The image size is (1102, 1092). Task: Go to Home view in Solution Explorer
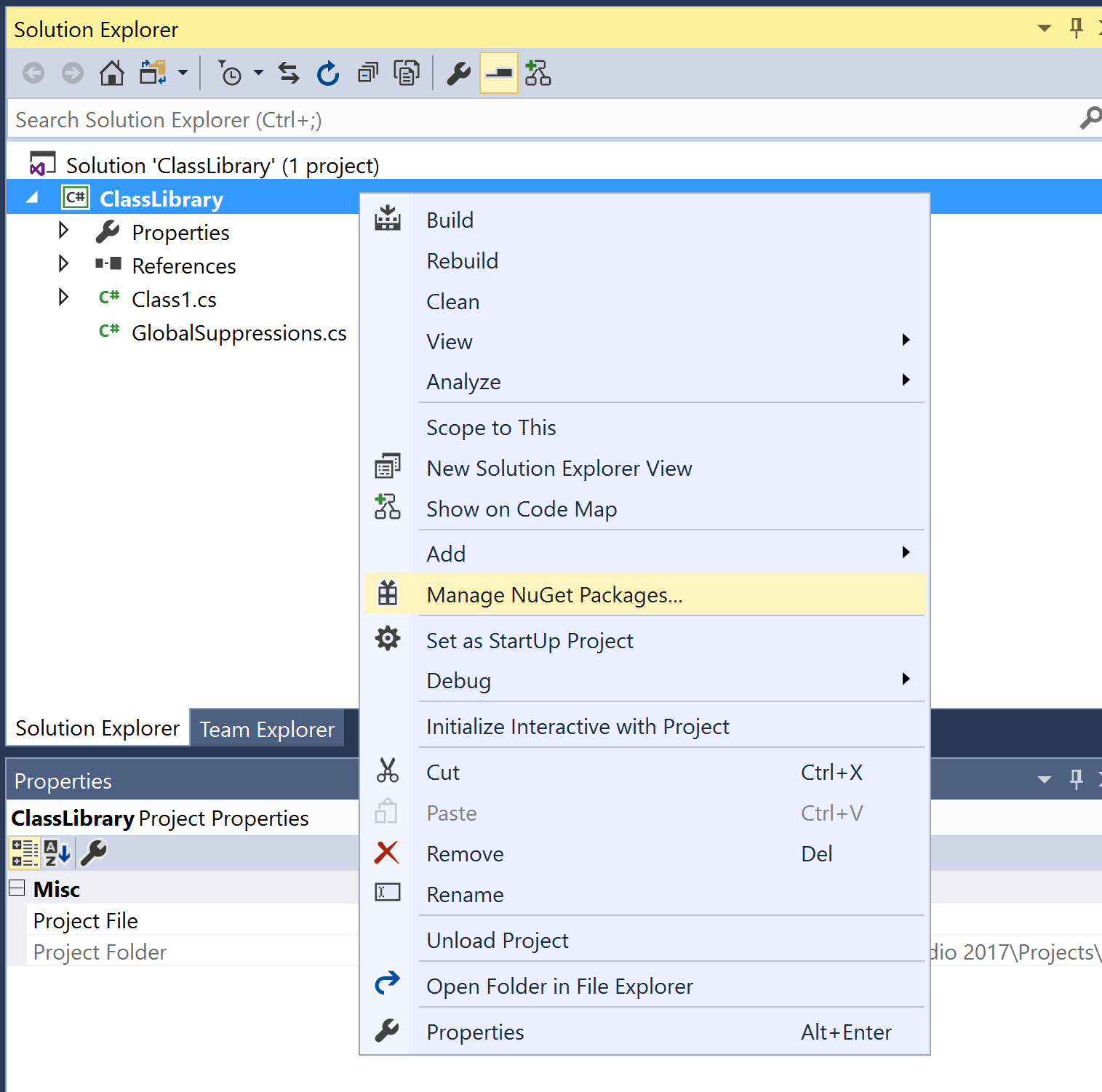(111, 73)
